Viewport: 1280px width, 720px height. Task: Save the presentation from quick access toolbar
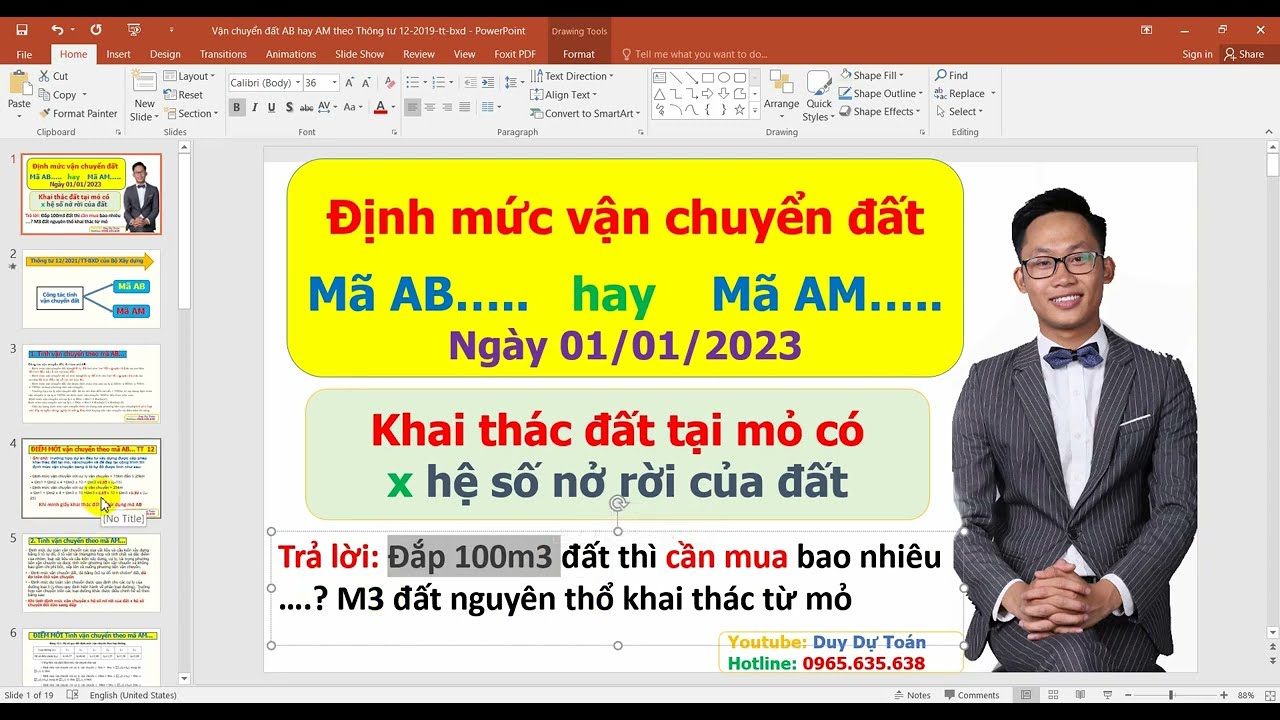coord(22,30)
